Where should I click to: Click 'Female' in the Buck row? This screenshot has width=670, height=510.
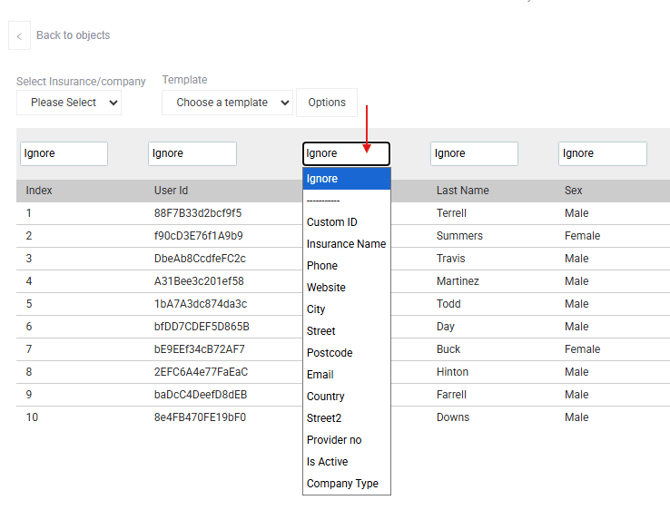582,349
